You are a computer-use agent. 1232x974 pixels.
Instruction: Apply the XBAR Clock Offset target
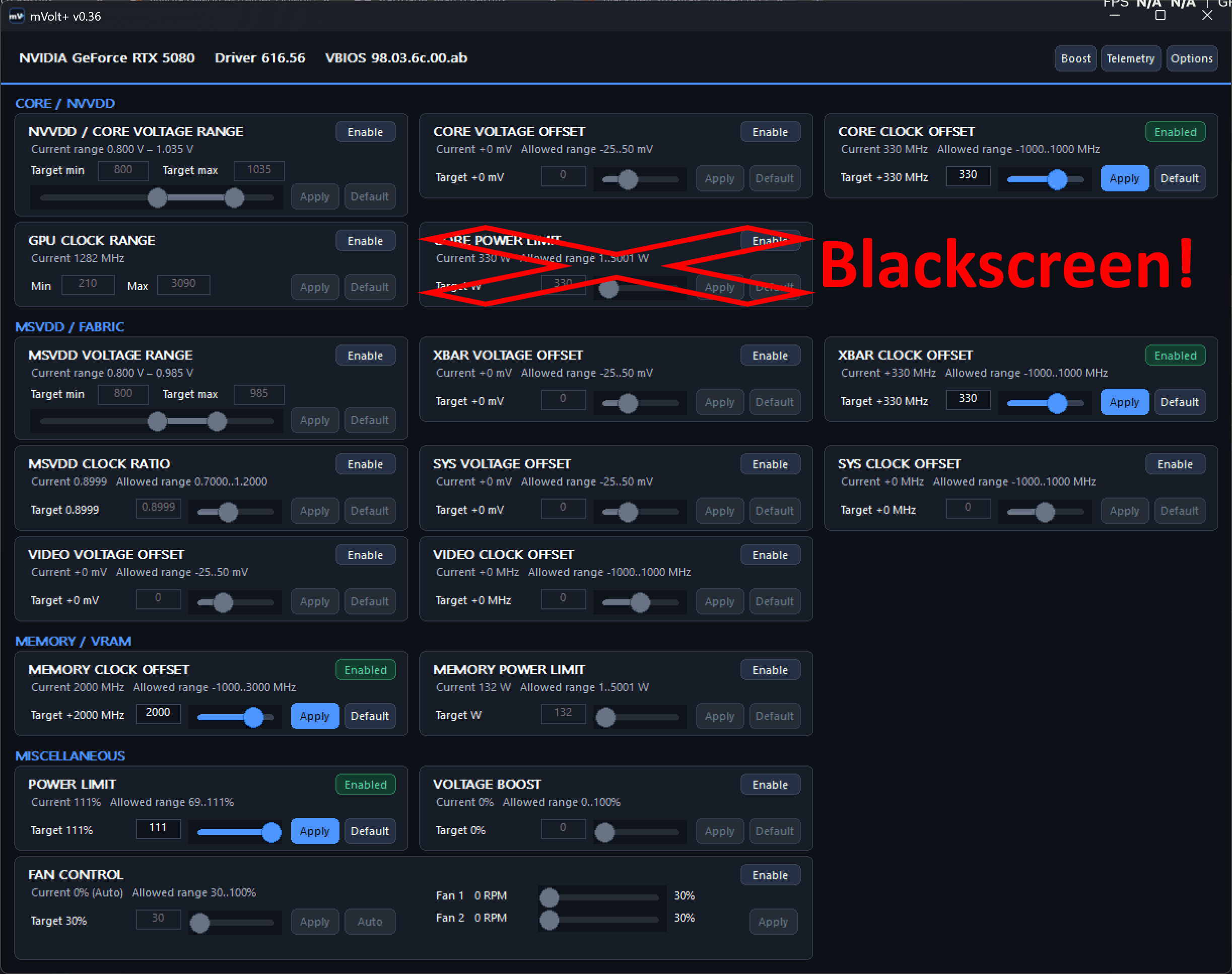click(x=1124, y=402)
